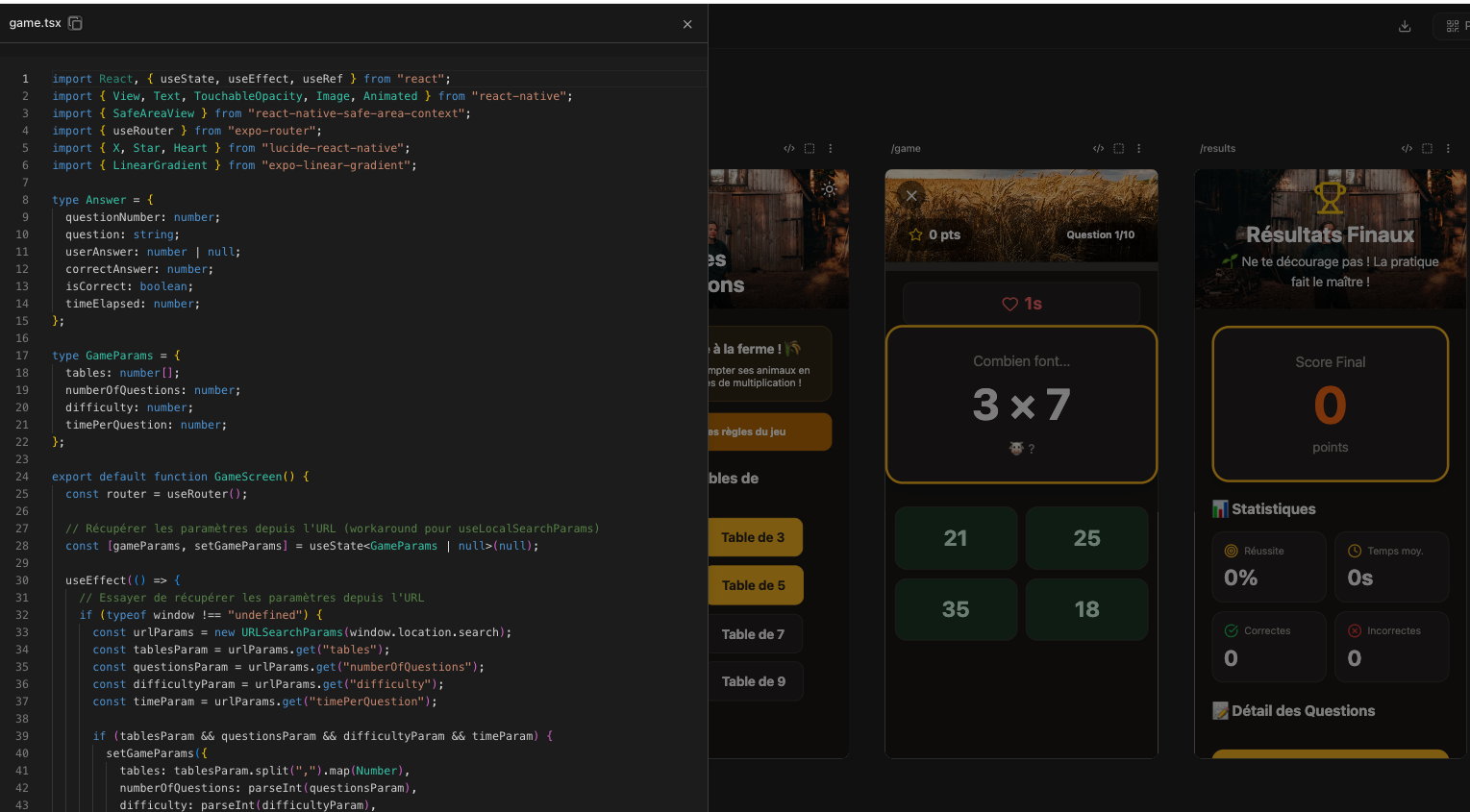Screen dimensions: 1470x812
Task: Click the orange game rules button
Action: [x=767, y=432]
